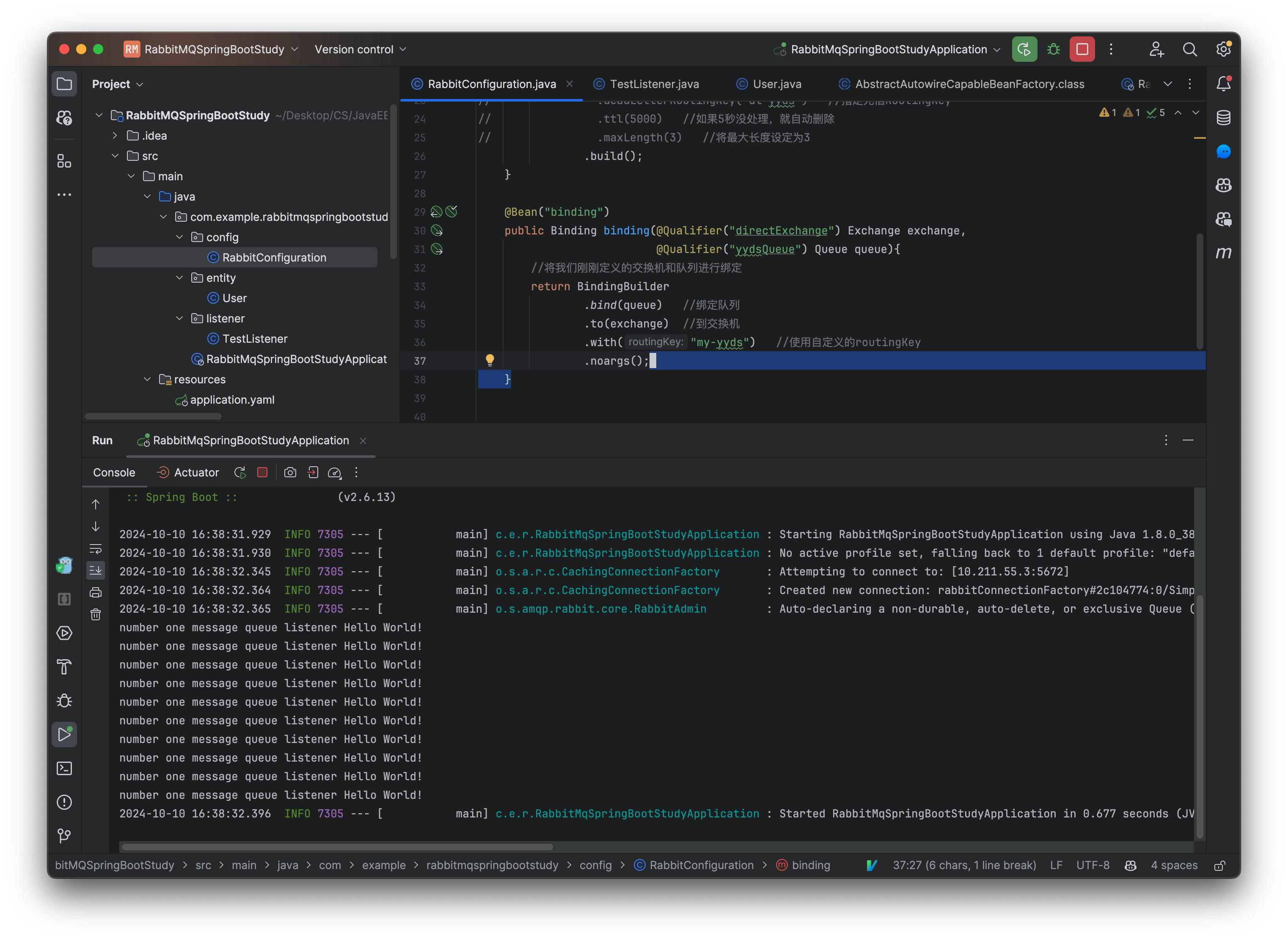Click the Notifications bell icon
Screen dimensions: 1288x941
(x=1223, y=84)
